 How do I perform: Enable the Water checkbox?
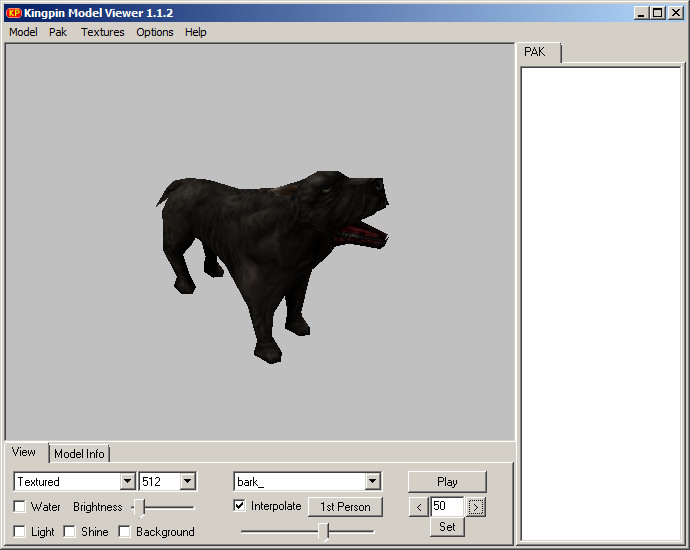point(19,506)
